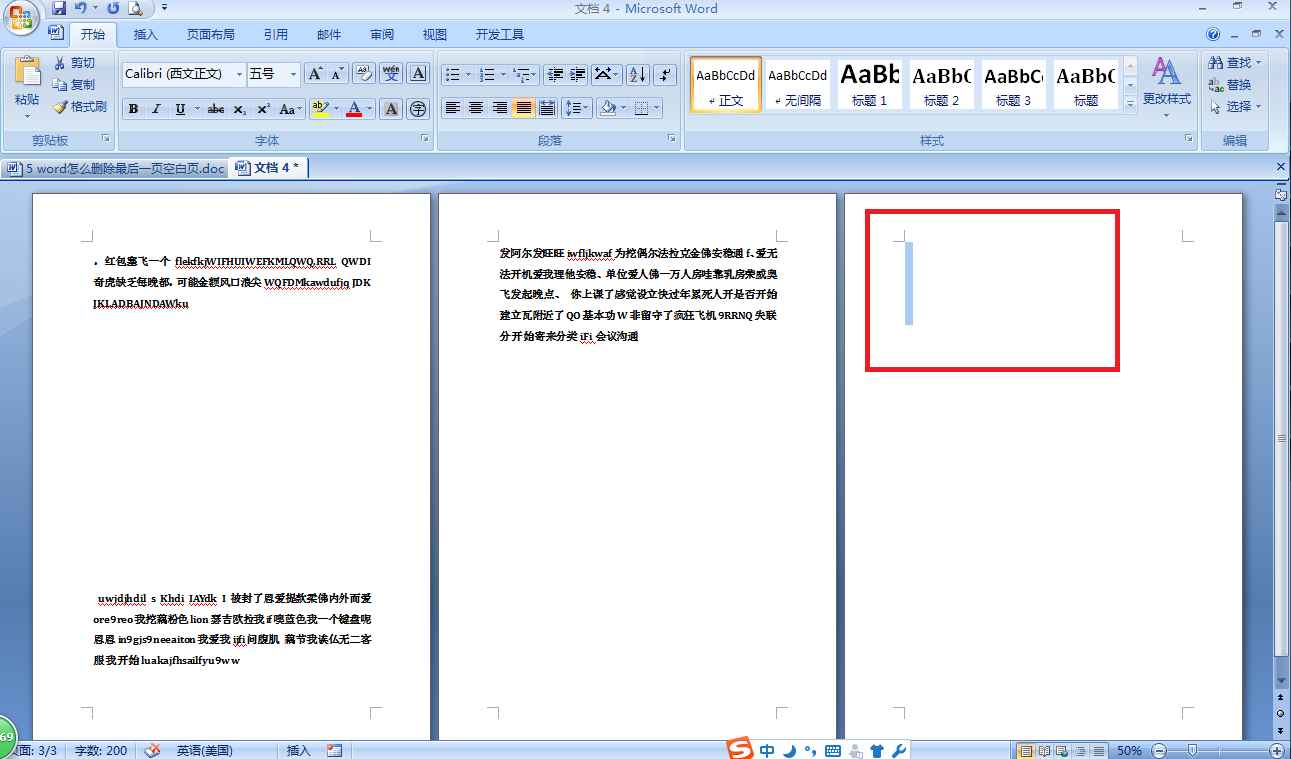Click the Subscript icon
The height and width of the screenshot is (759, 1291).
click(x=240, y=109)
